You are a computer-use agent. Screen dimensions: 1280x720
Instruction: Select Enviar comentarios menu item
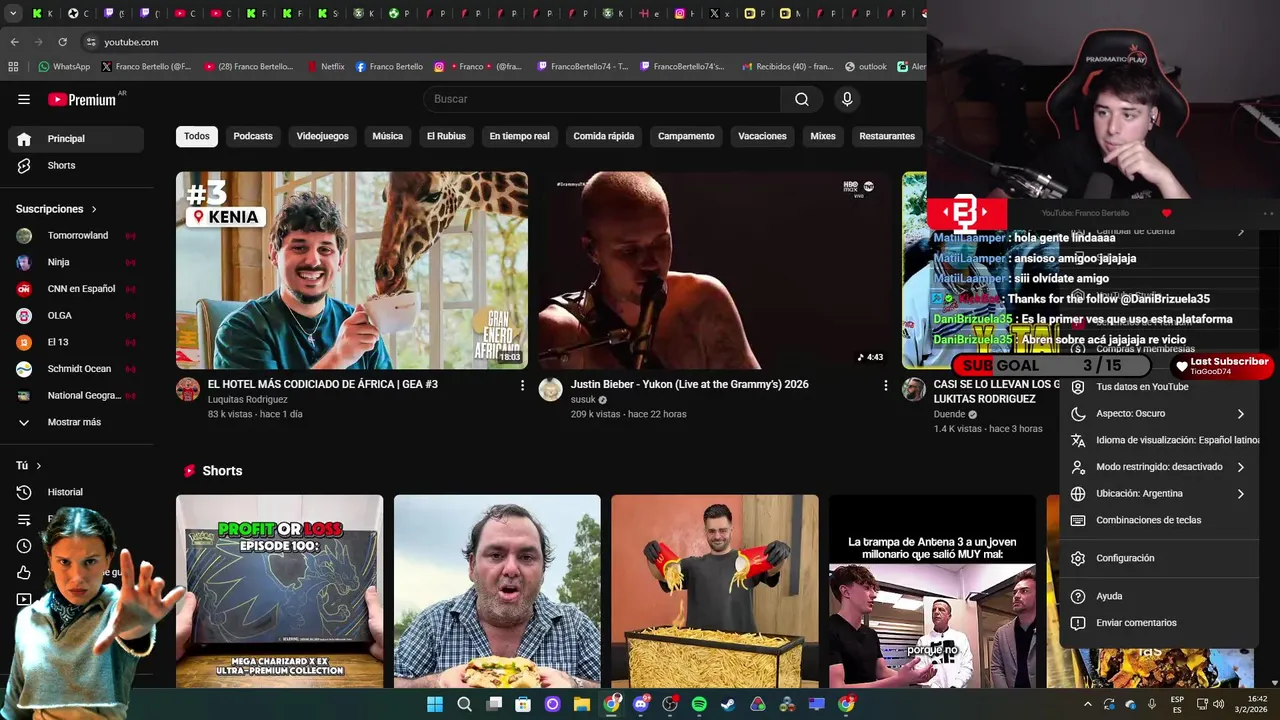tap(1159, 623)
